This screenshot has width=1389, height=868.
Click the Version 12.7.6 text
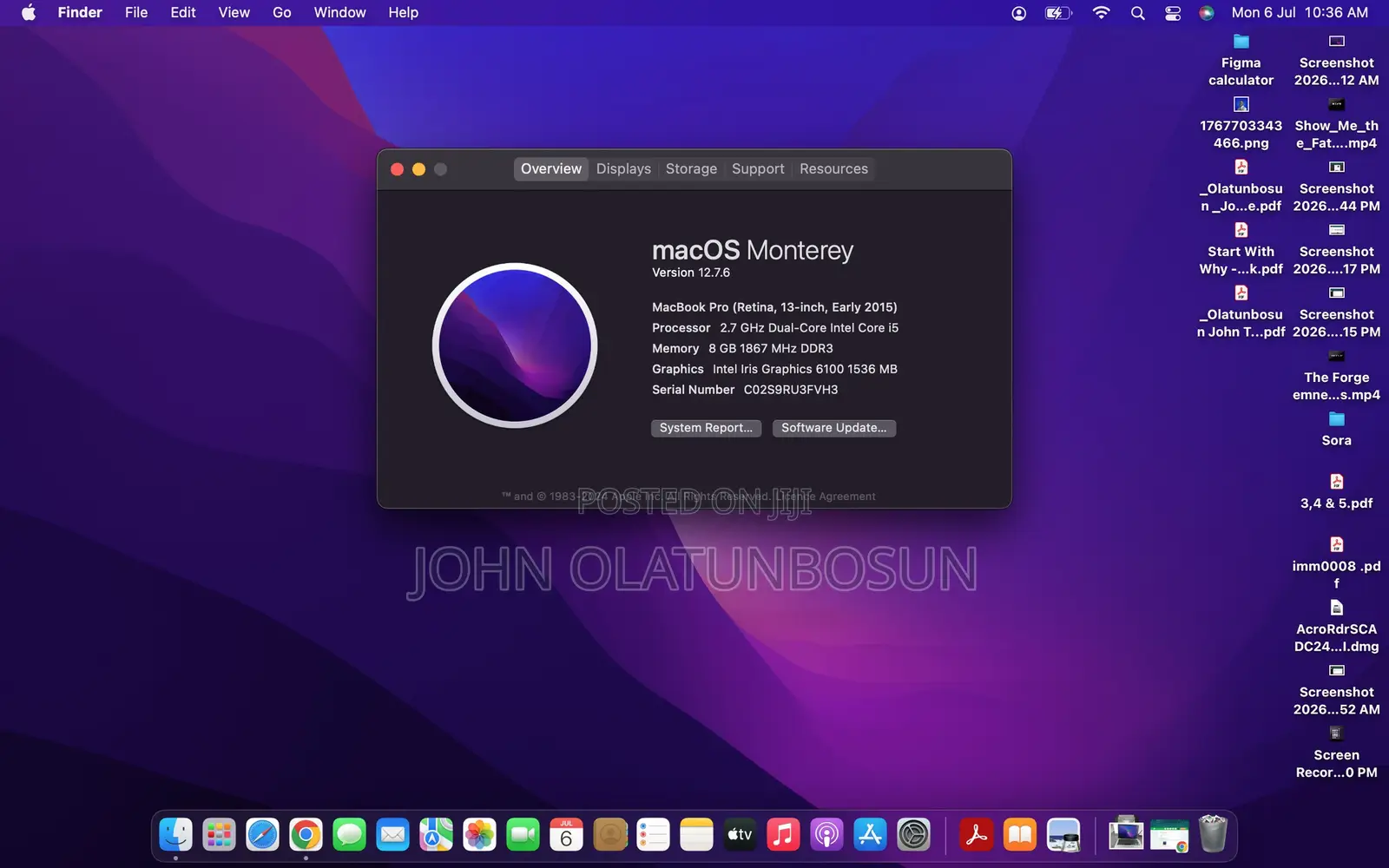[x=691, y=273]
